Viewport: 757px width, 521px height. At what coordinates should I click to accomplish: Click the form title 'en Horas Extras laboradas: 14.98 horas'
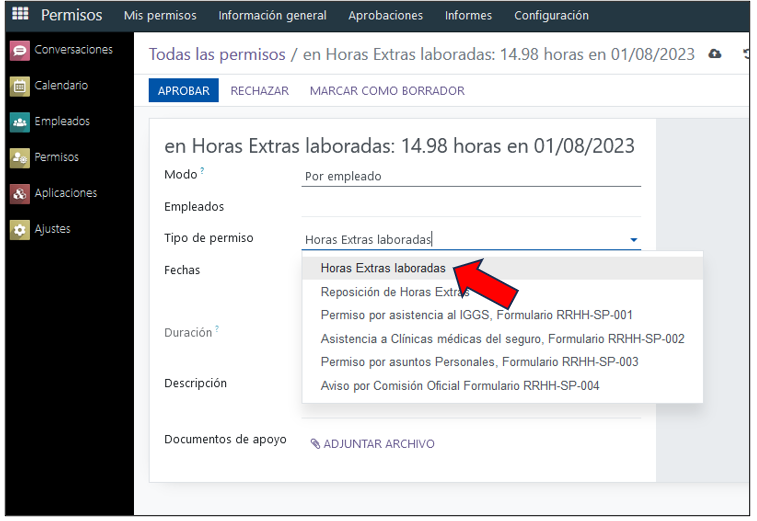pyautogui.click(x=399, y=146)
